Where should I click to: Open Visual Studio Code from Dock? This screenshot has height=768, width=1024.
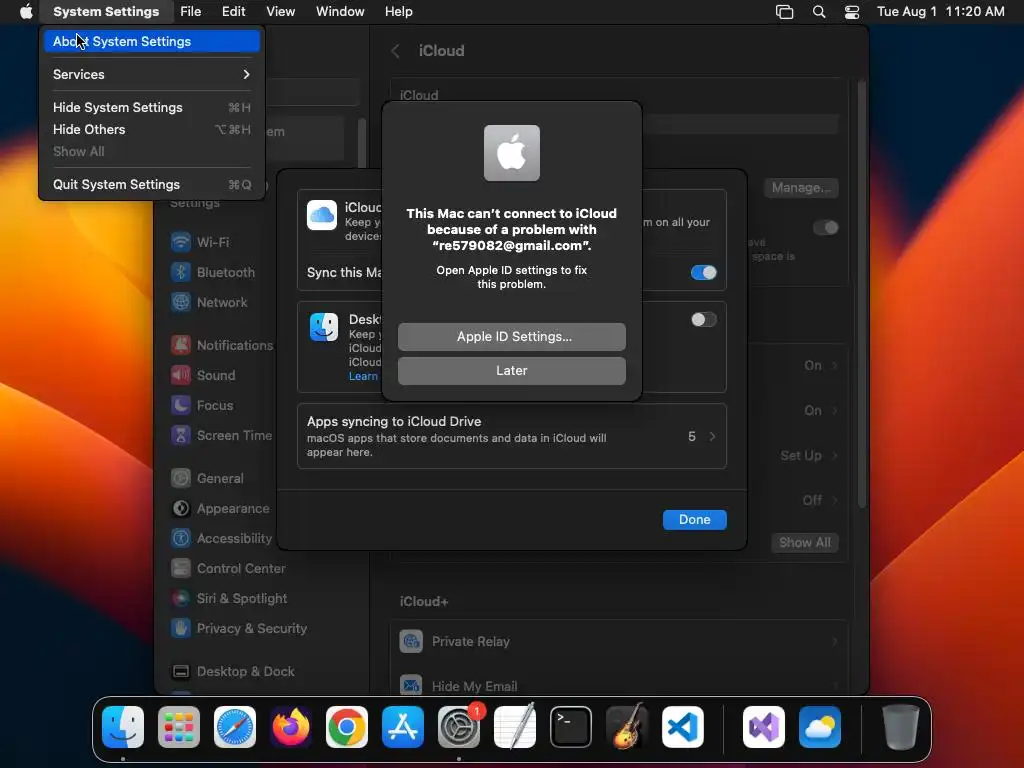682,727
